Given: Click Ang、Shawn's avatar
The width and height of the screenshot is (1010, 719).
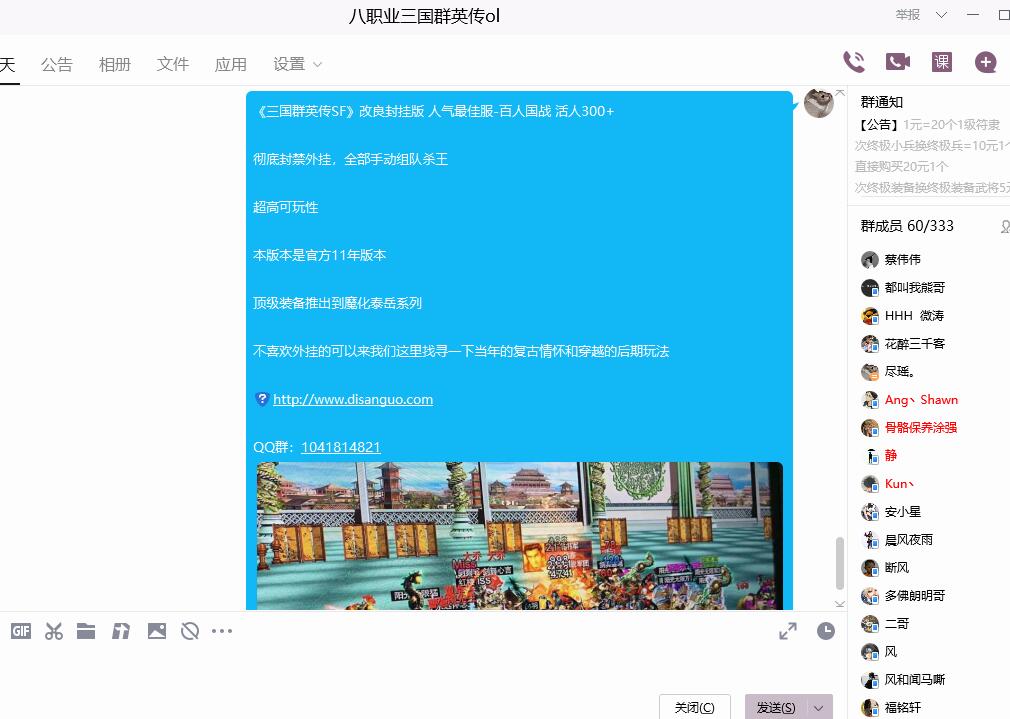Looking at the screenshot, I should (x=870, y=399).
